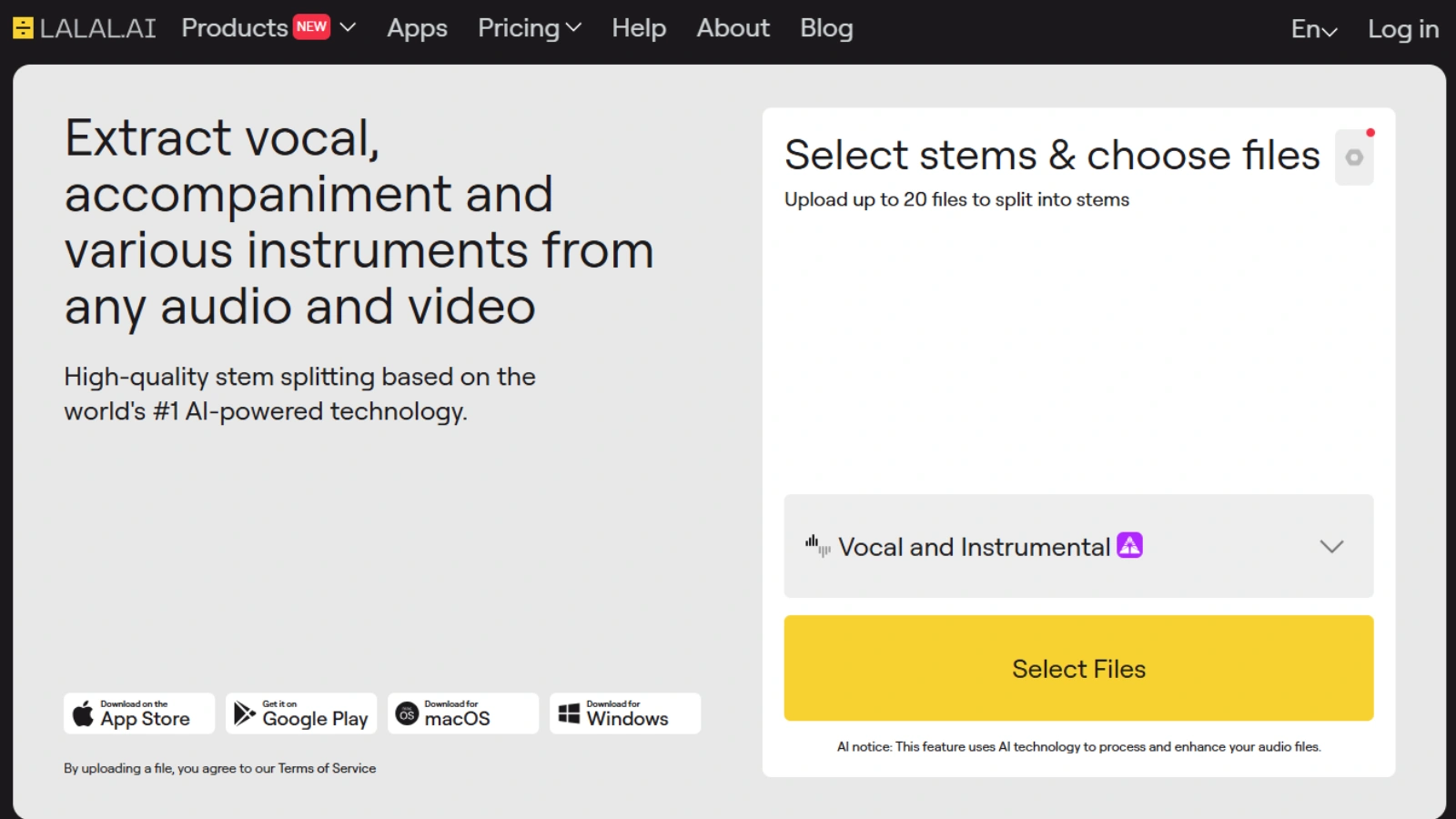Click the Apple App Store icon
This screenshot has width=1456, height=819.
(83, 713)
